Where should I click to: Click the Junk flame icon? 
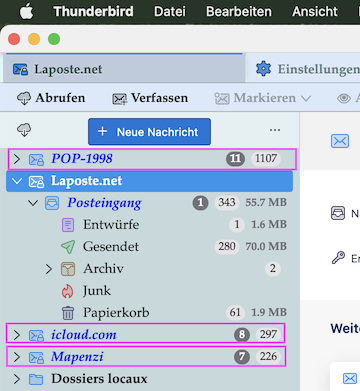pos(68,291)
